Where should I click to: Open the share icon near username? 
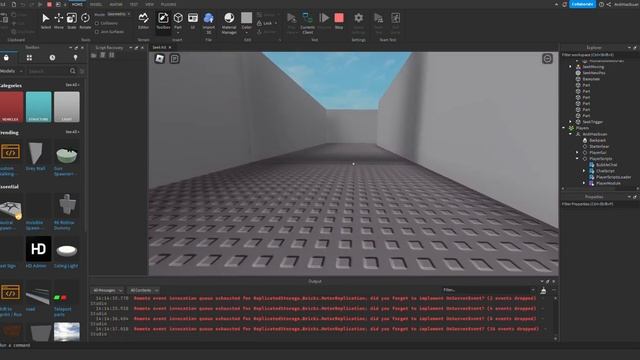609,4
